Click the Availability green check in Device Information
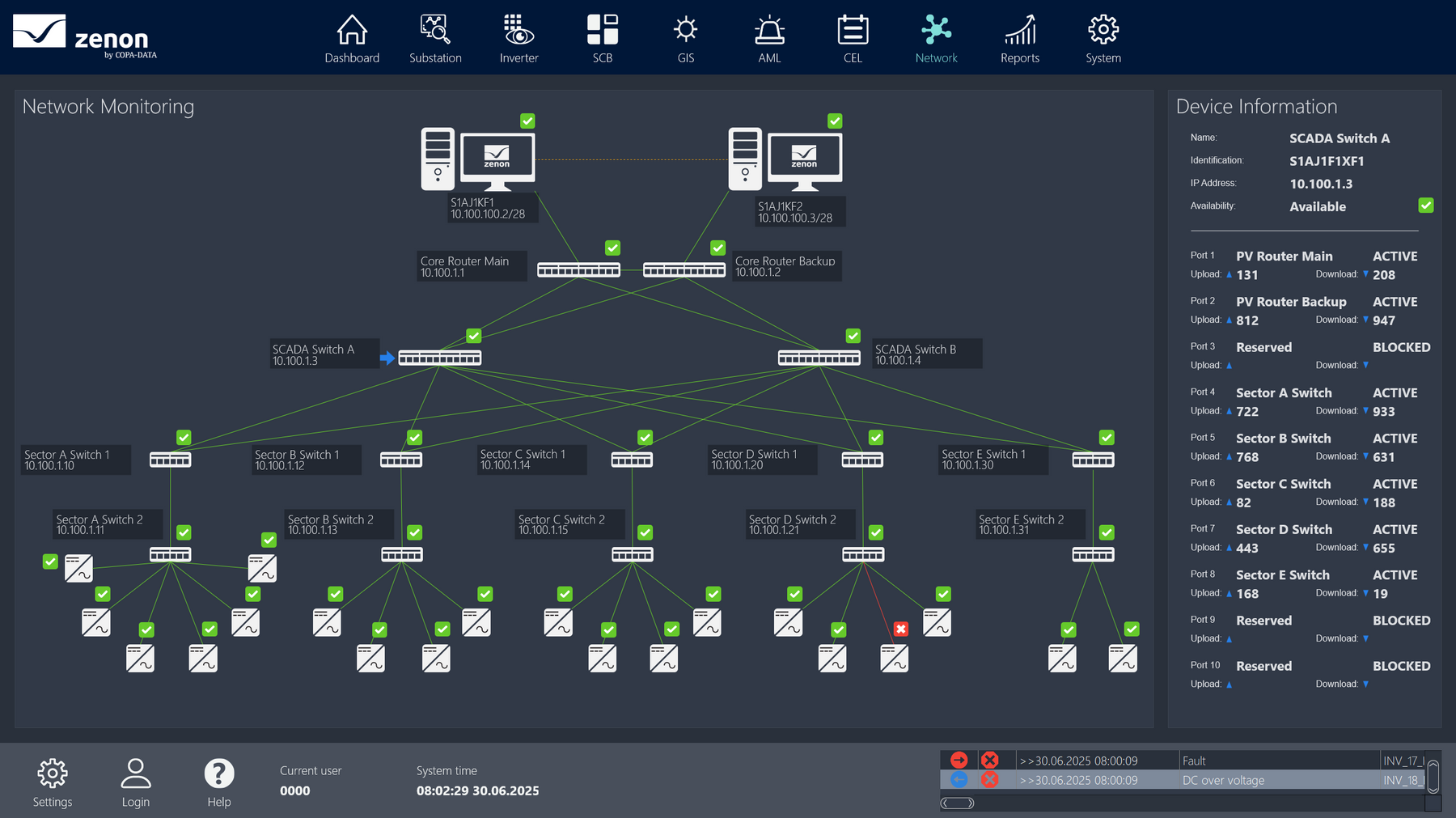The width and height of the screenshot is (1456, 818). 1426,206
